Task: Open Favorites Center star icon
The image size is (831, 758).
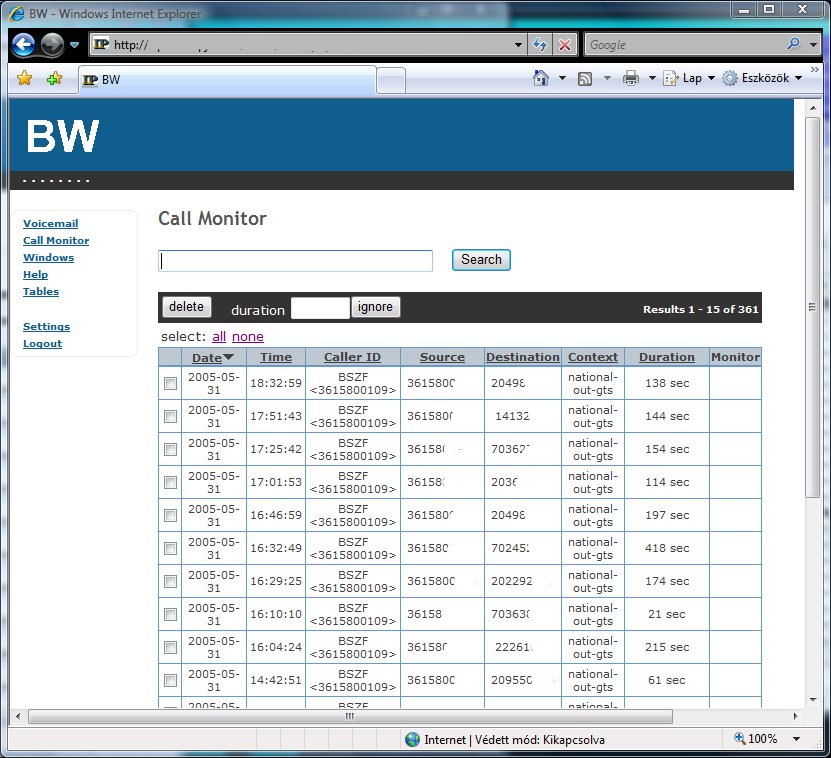Action: click(25, 79)
